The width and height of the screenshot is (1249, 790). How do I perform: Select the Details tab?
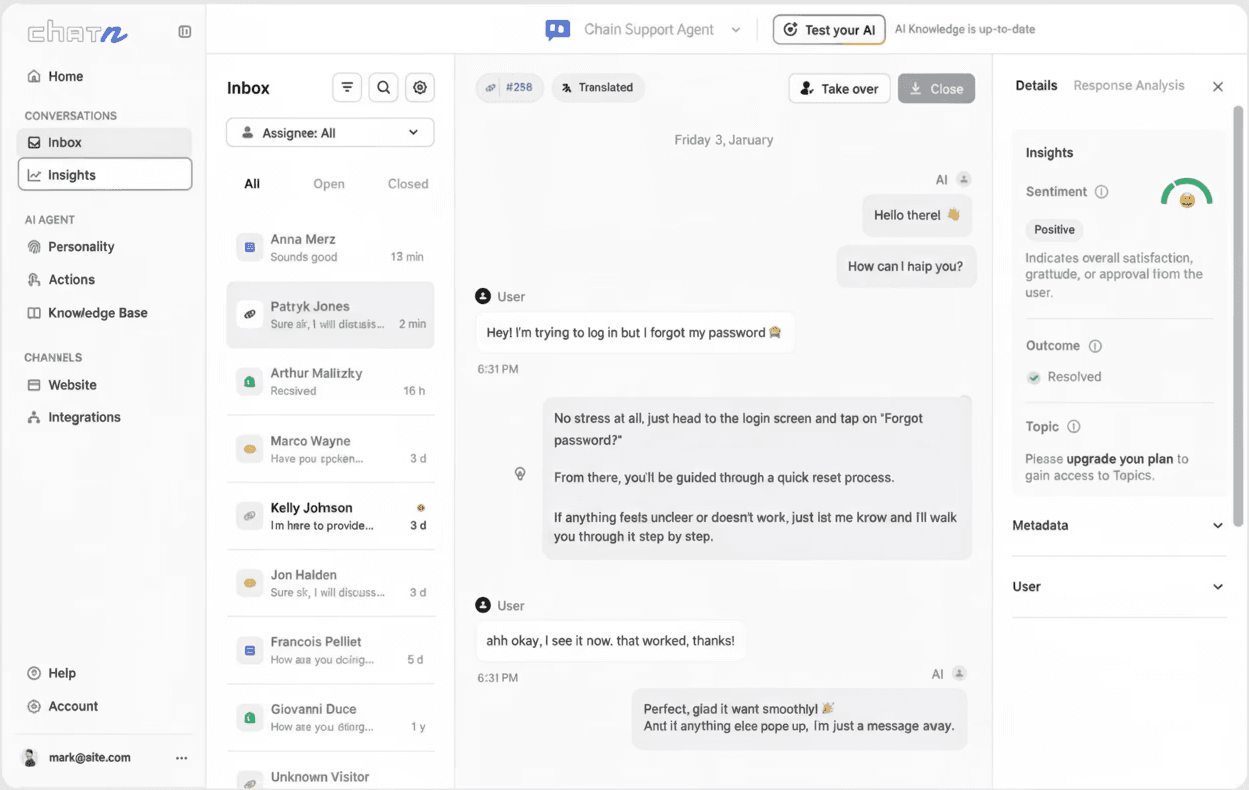tap(1036, 86)
